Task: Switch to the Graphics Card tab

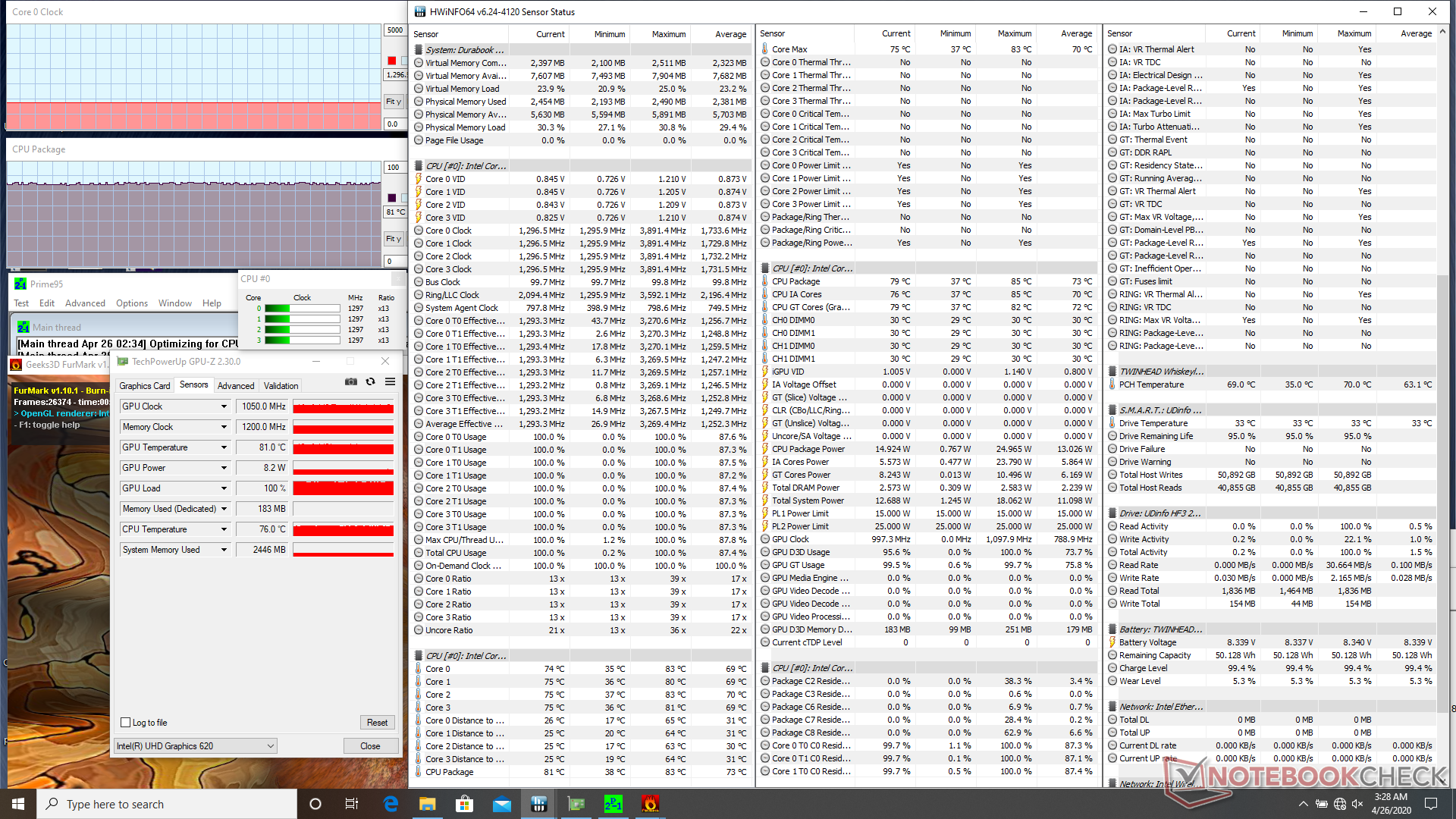Action: (x=145, y=386)
